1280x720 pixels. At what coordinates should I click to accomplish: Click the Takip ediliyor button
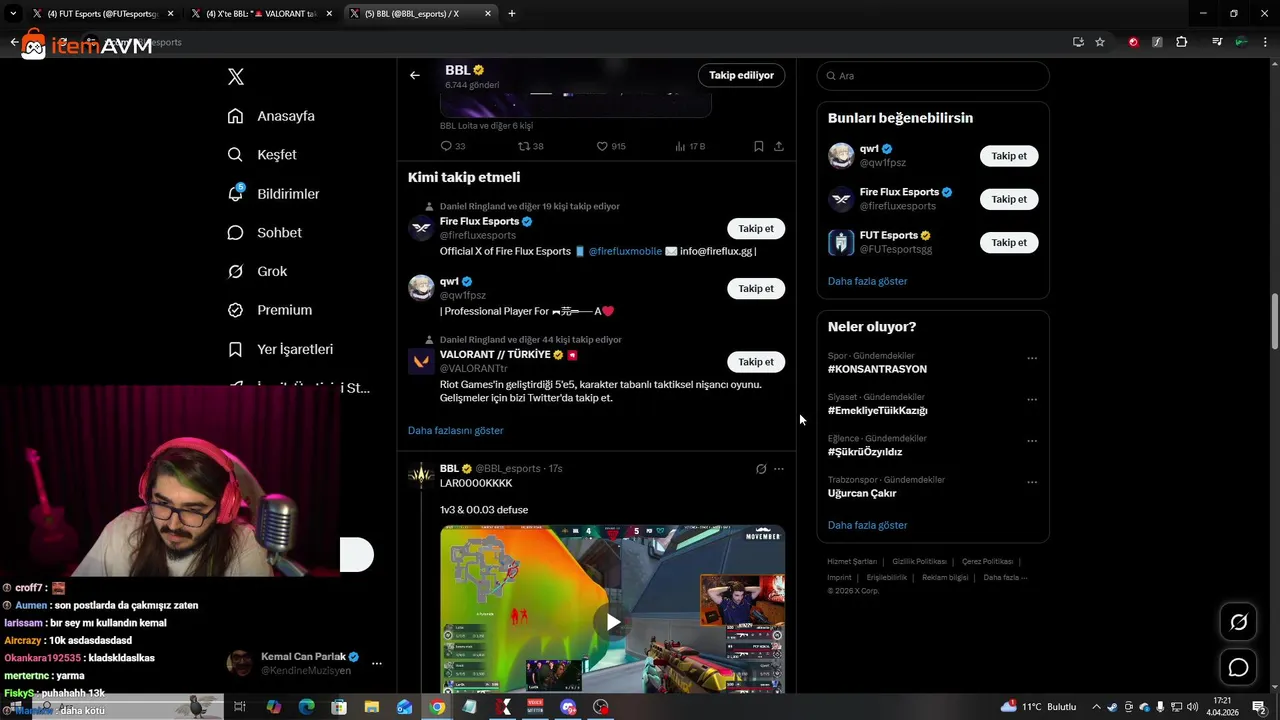coord(741,75)
